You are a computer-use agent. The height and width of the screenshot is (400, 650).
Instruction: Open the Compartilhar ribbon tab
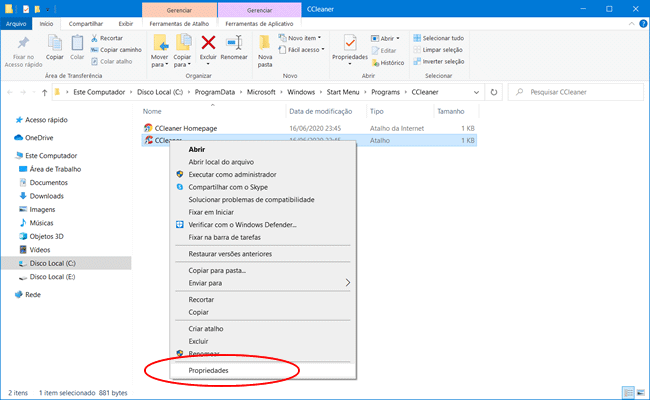point(80,24)
